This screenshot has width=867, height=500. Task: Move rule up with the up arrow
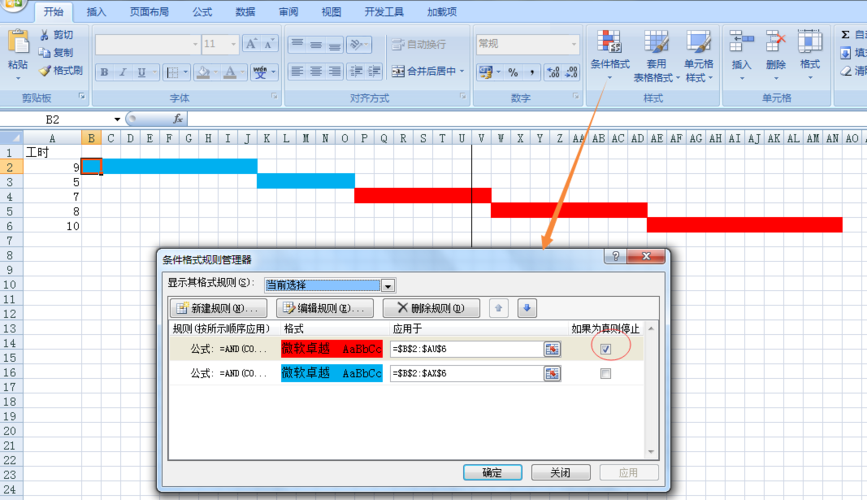(499, 308)
